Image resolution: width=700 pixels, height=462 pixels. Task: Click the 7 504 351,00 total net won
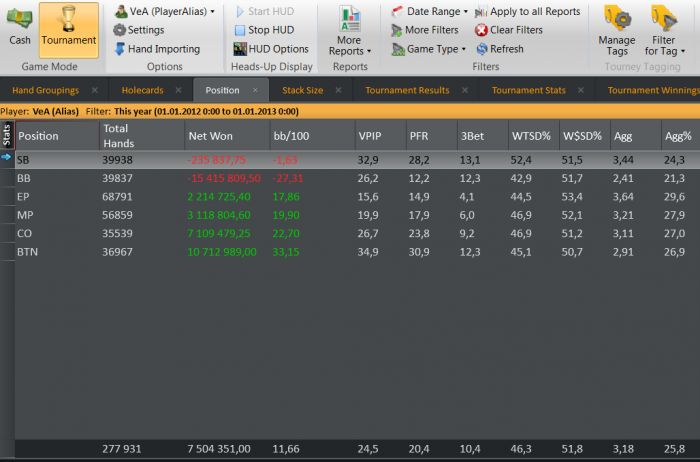(219, 449)
